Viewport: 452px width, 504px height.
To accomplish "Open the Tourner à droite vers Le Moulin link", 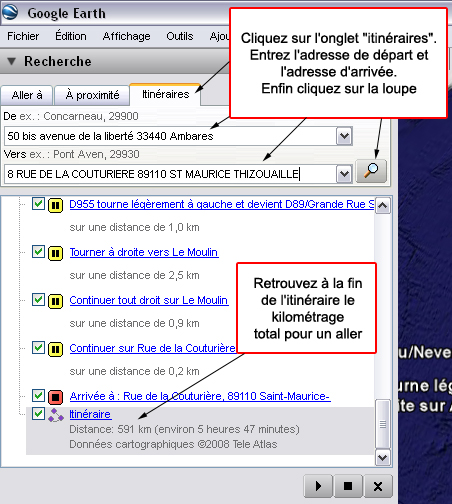I will [x=144, y=252].
